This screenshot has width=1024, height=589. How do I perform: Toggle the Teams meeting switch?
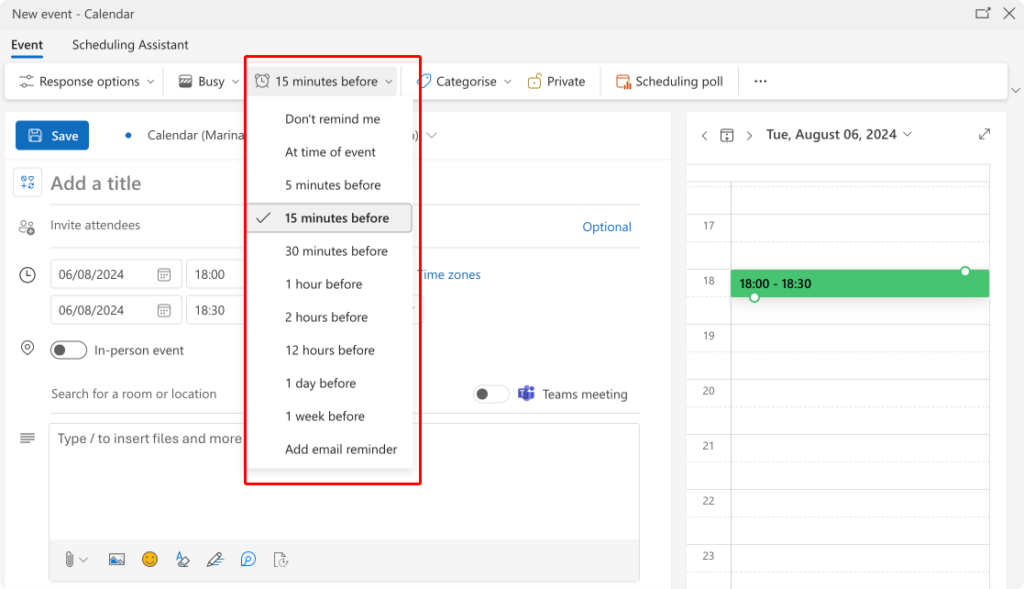point(491,394)
